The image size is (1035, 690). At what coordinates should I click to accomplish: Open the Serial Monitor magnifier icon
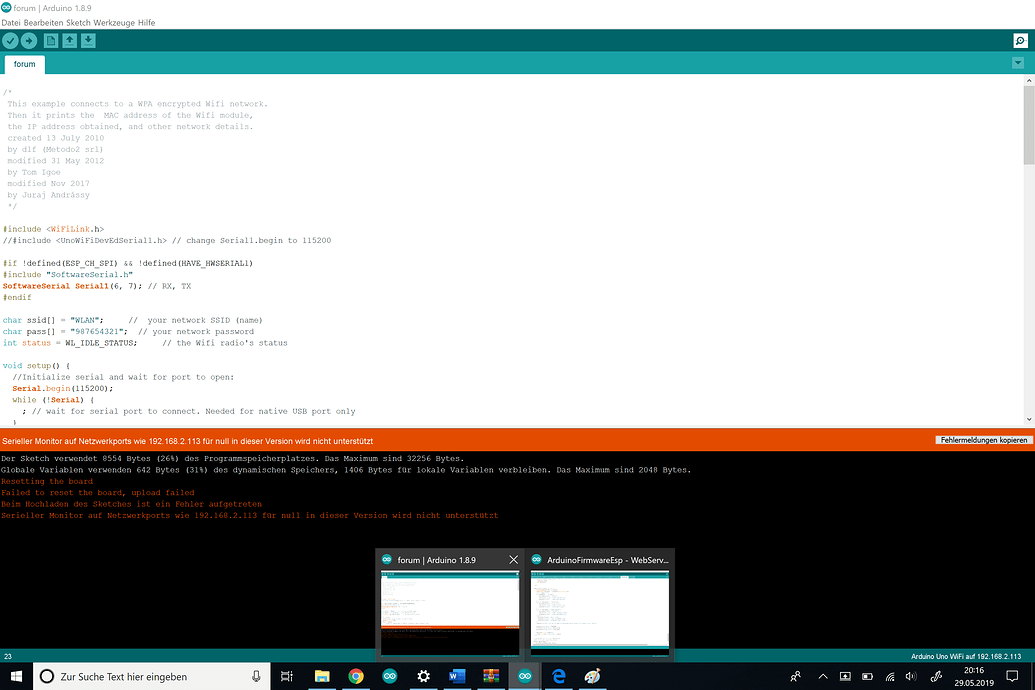tap(1021, 41)
